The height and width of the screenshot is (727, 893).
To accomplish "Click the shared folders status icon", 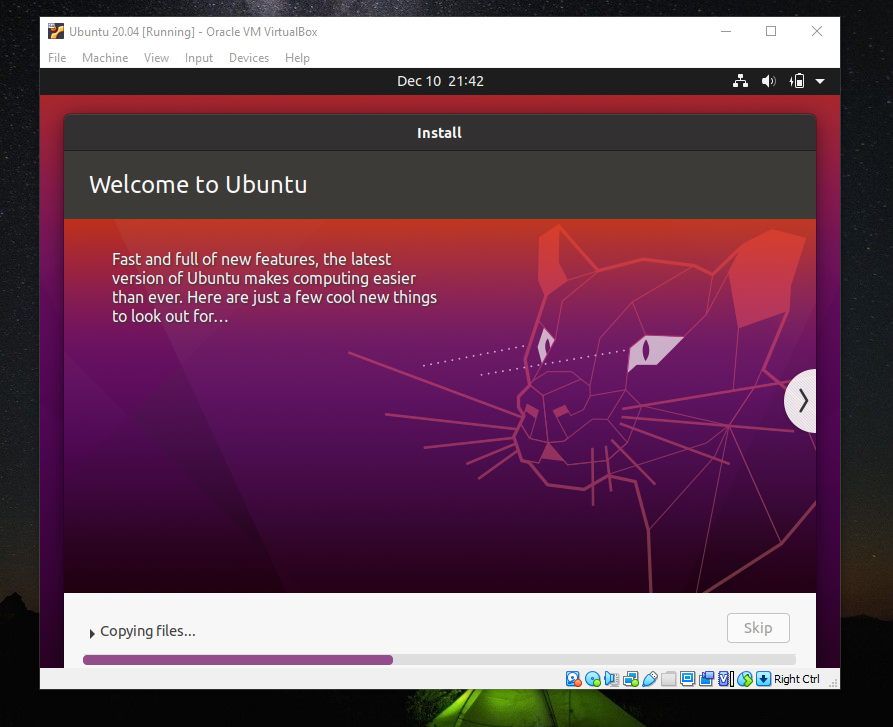I will click(669, 679).
